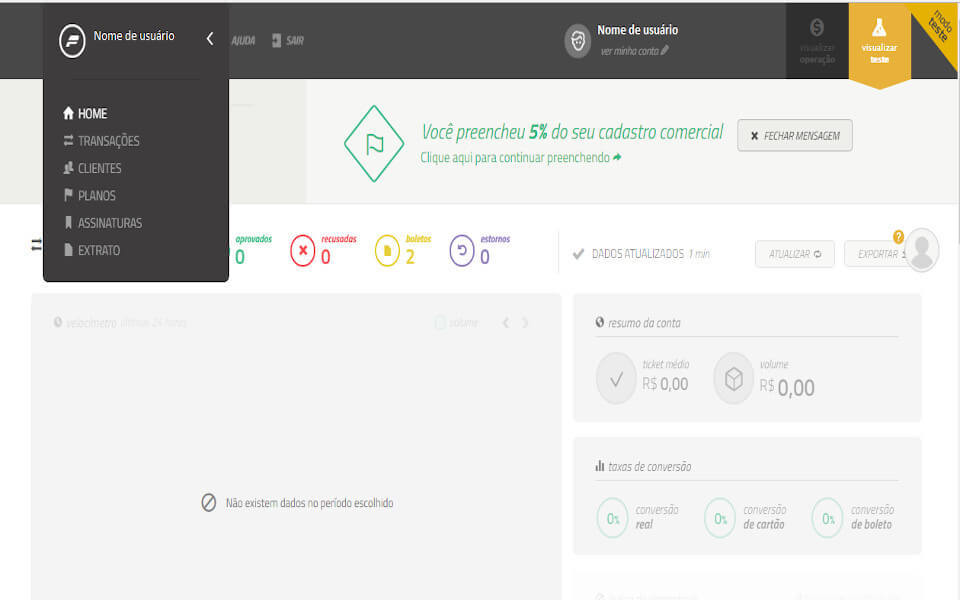Go to next period with right arrow
The height and width of the screenshot is (600, 960).
coord(525,323)
